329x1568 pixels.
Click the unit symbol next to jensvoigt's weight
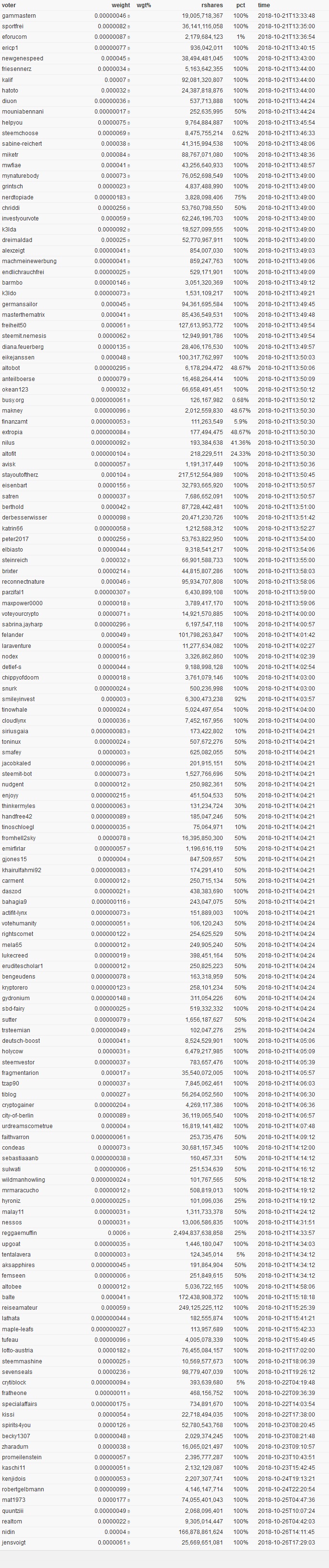(x=129, y=1543)
